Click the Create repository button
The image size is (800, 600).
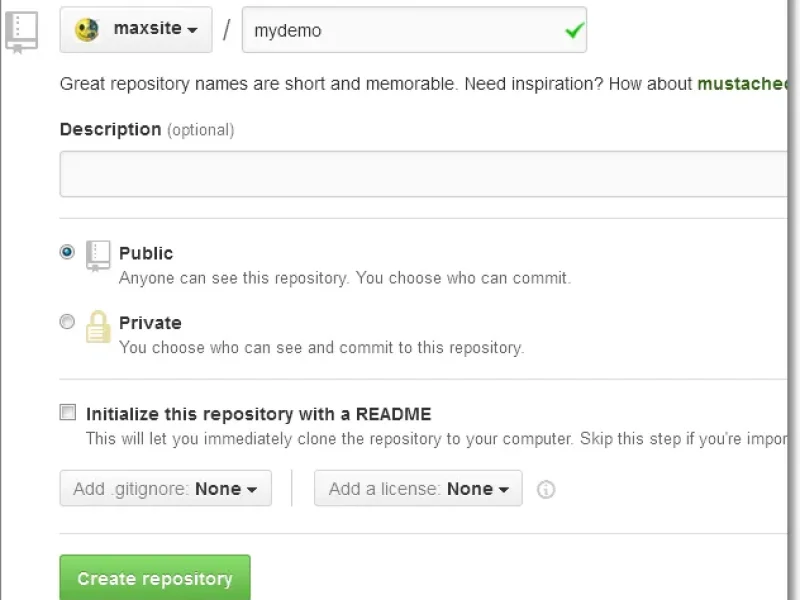pos(154,578)
